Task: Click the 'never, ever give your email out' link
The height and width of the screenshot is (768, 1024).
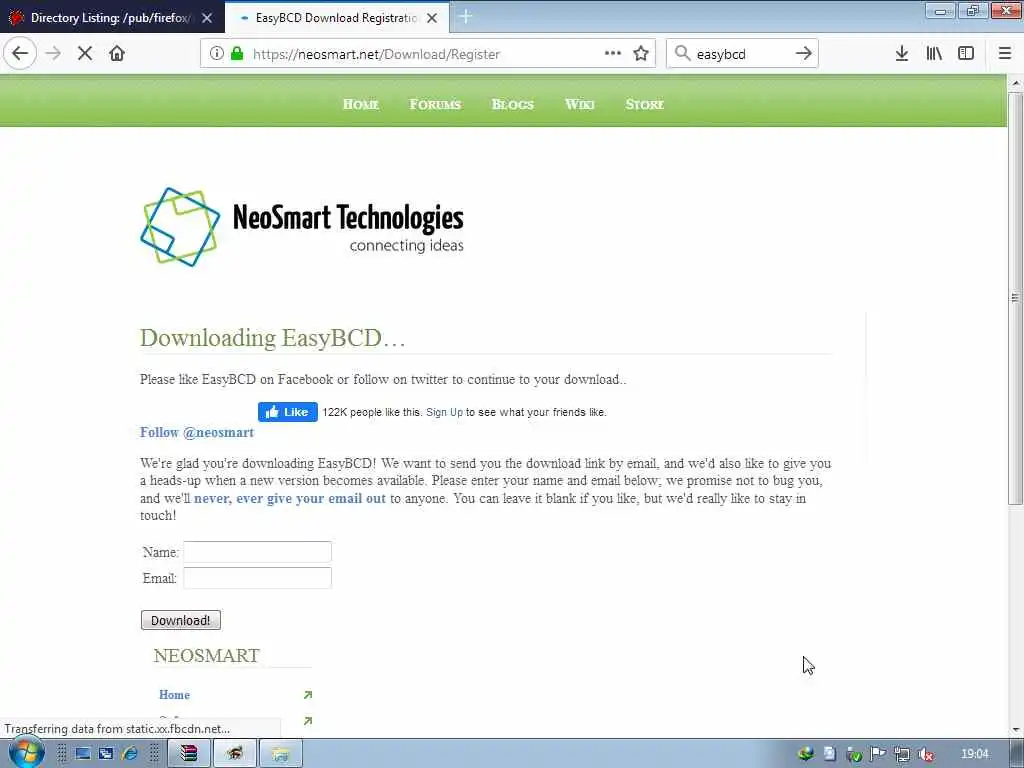Action: tap(290, 498)
